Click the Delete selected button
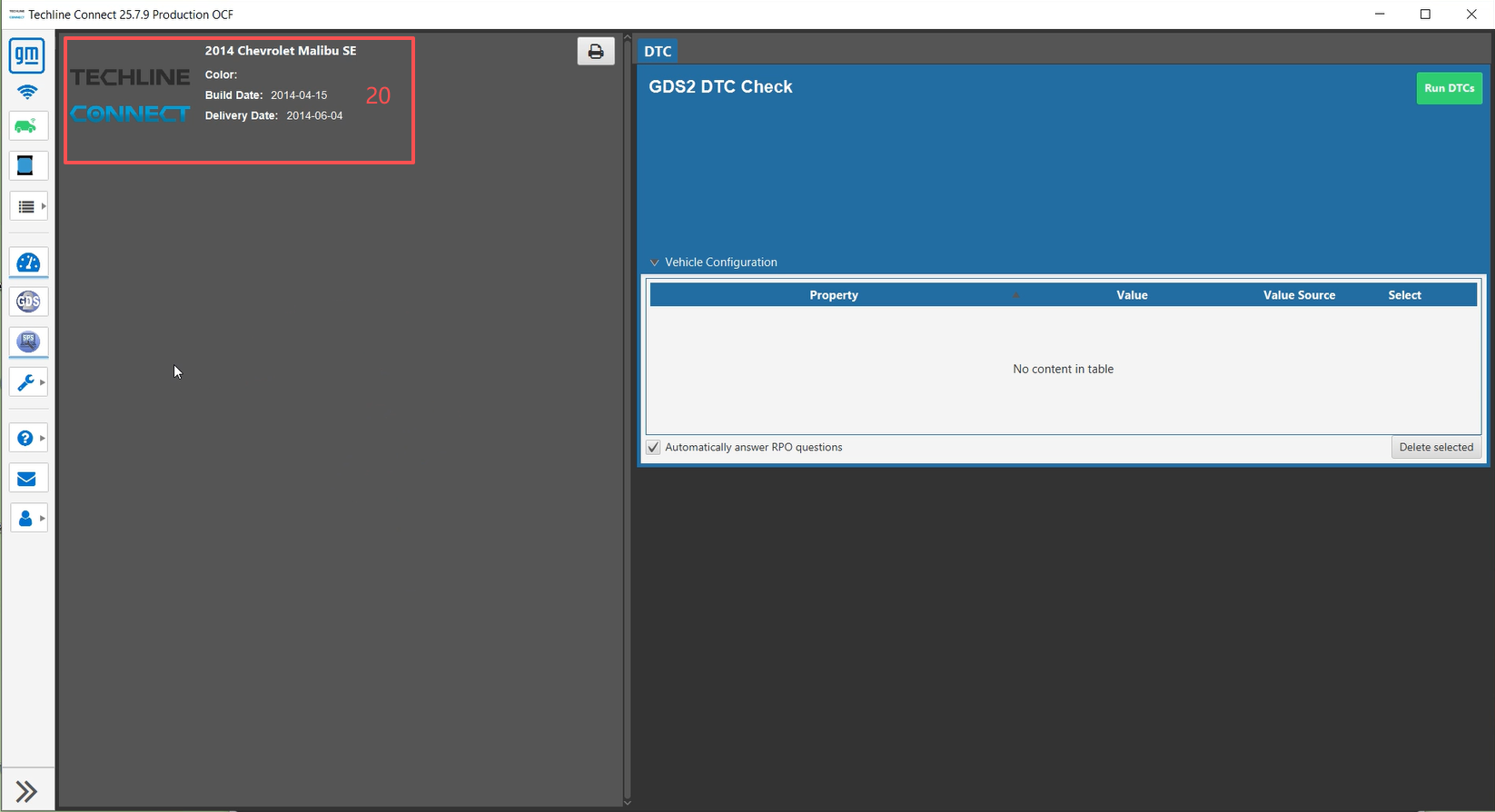This screenshot has width=1495, height=812. pos(1436,448)
